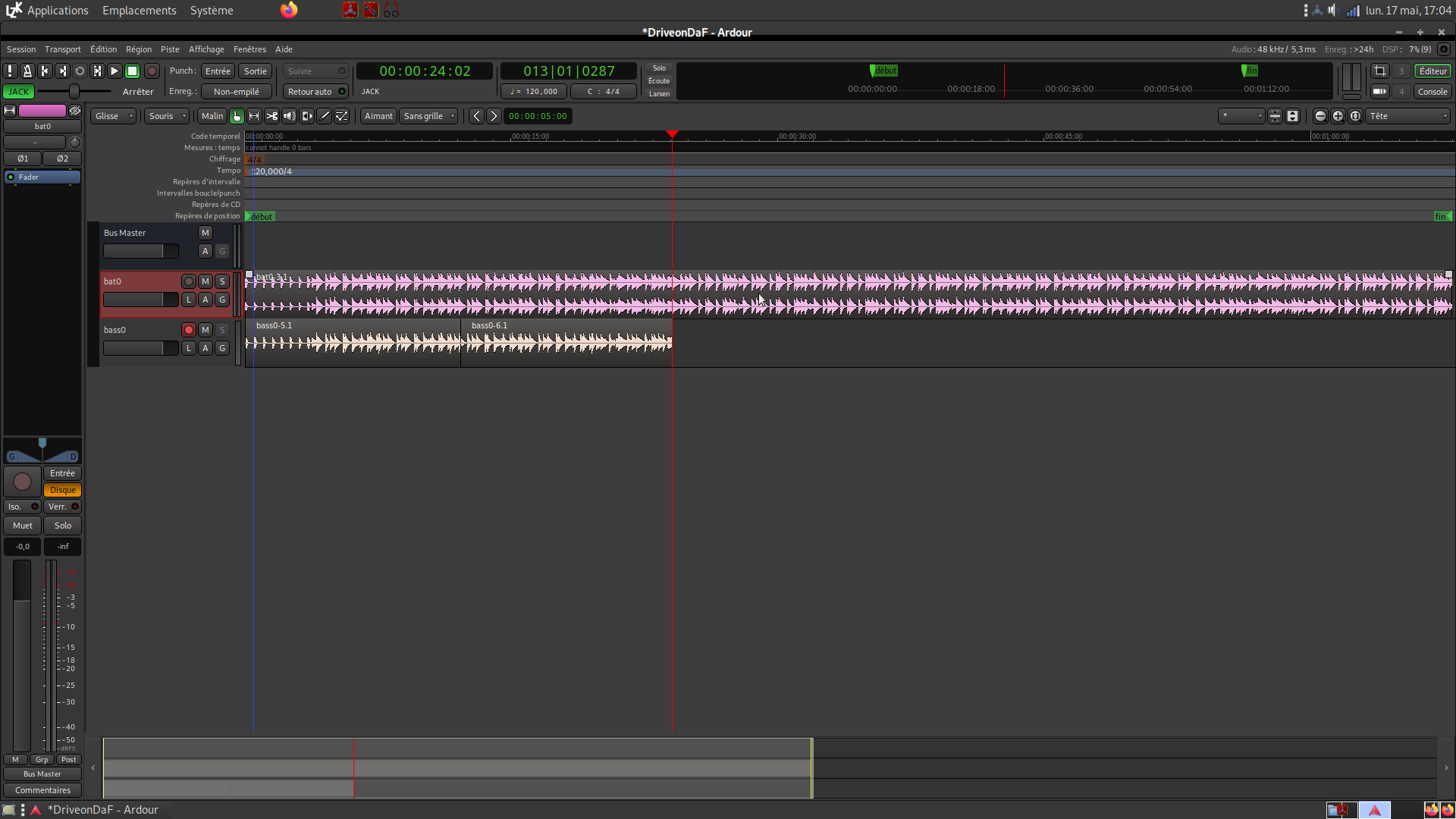This screenshot has width=1456, height=819.
Task: Disarm record on bass0 track
Action: coord(189,330)
